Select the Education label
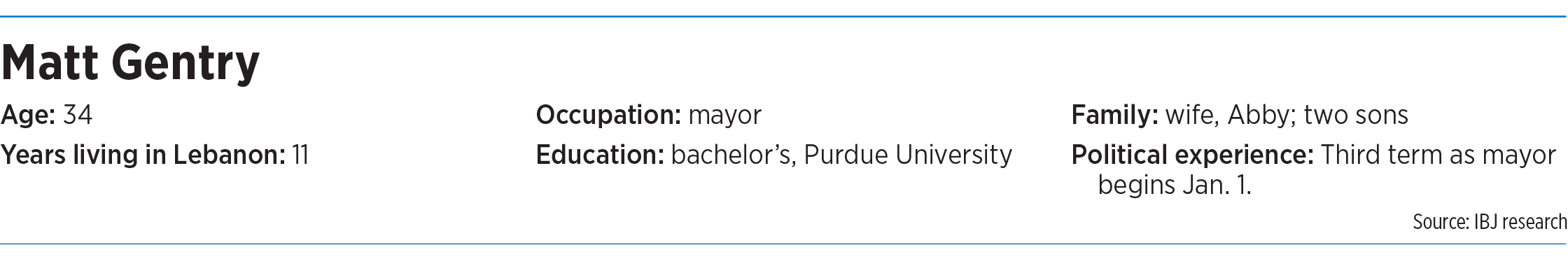1568x264 pixels. click(600, 155)
